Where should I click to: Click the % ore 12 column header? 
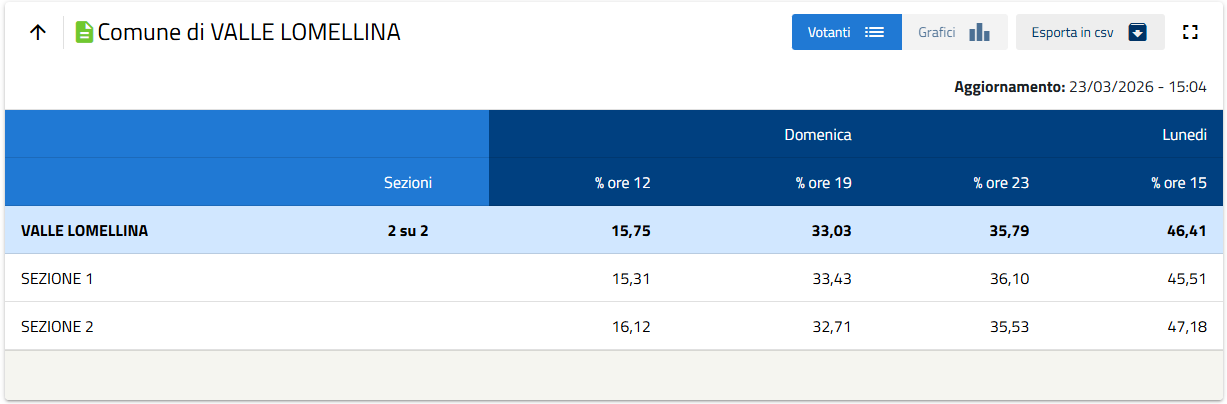[623, 183]
